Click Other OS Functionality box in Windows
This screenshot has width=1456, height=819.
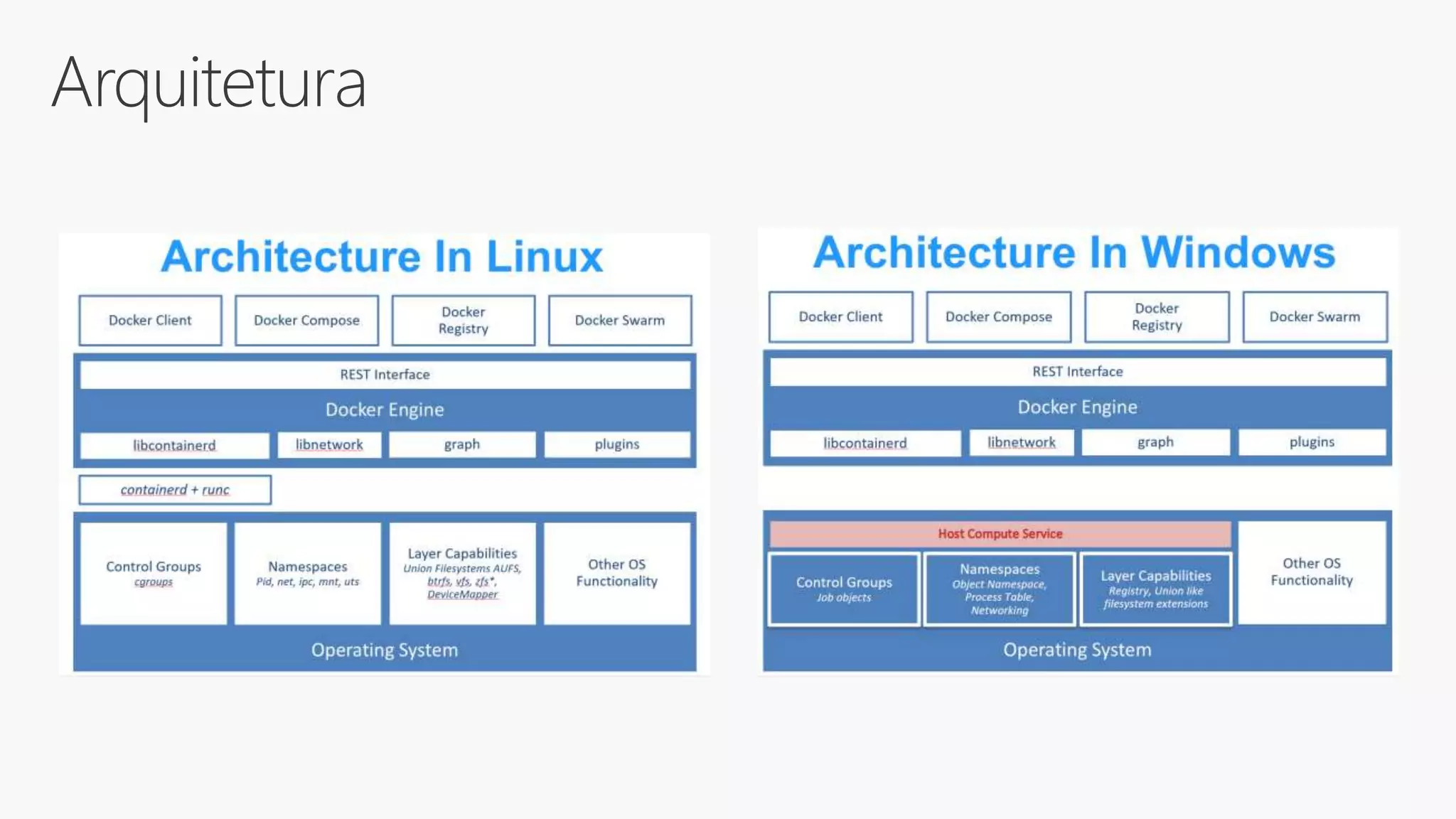1312,572
